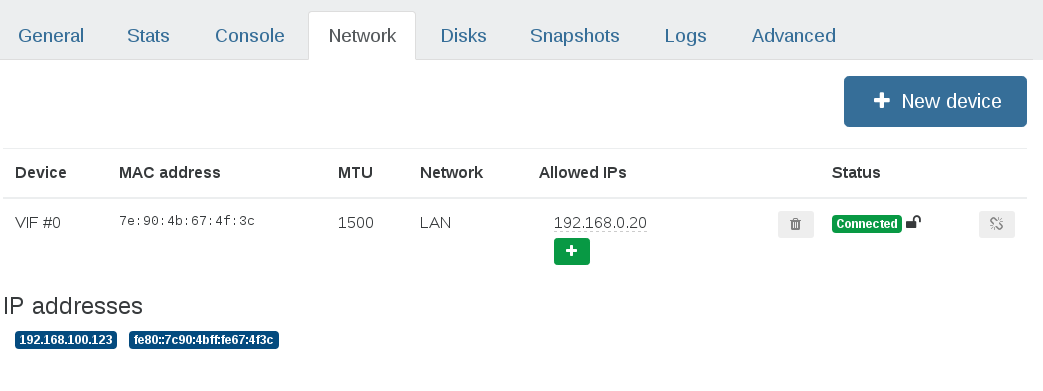The image size is (1043, 391).
Task: Go to the Disks tab
Action: click(x=464, y=35)
